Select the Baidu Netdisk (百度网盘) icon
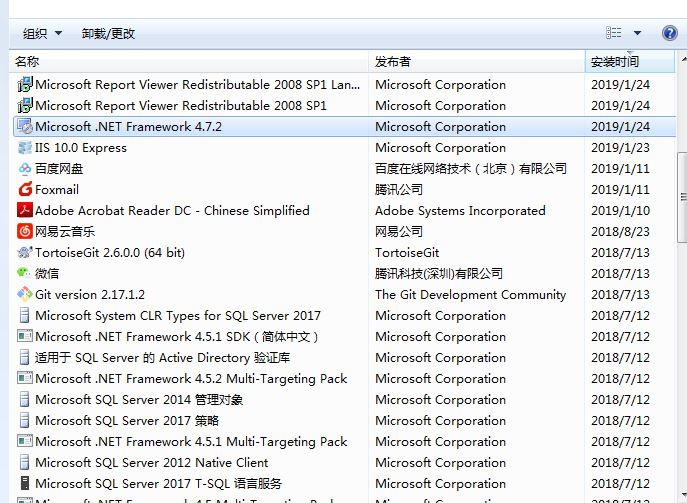 (25, 169)
